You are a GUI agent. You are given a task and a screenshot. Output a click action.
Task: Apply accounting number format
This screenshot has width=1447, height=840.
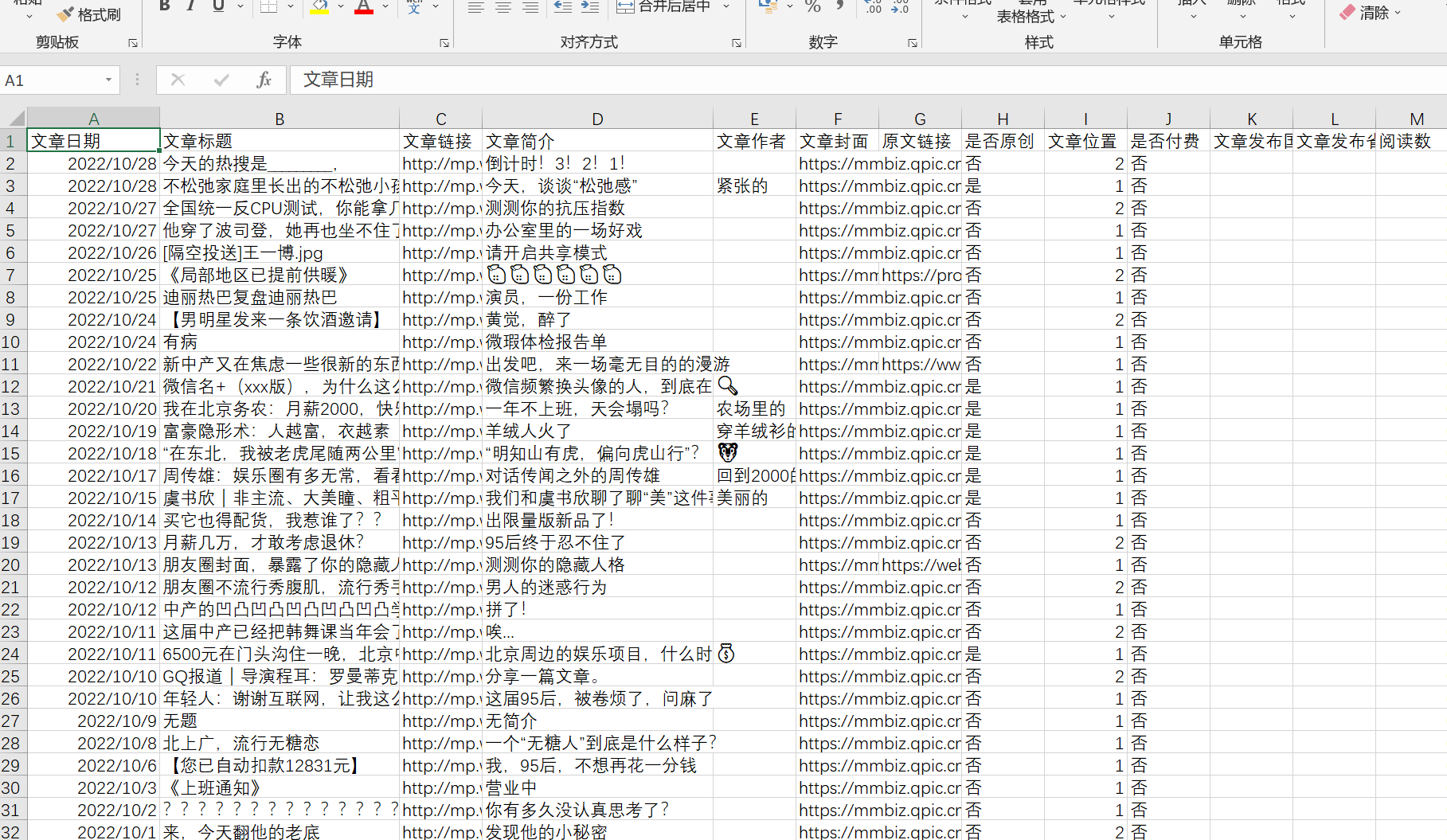click(x=768, y=6)
